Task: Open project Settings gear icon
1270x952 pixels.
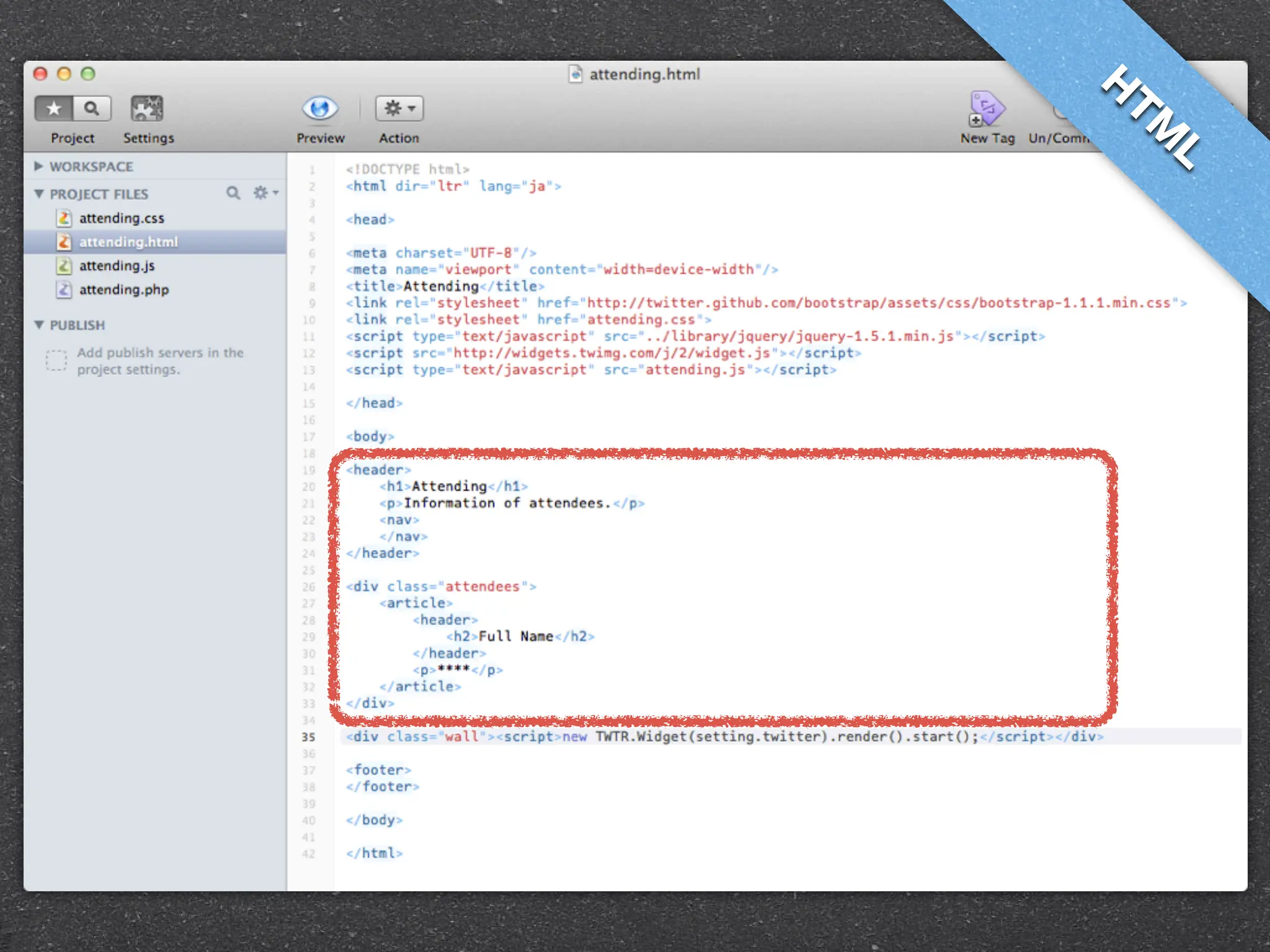Action: pyautogui.click(x=147, y=109)
